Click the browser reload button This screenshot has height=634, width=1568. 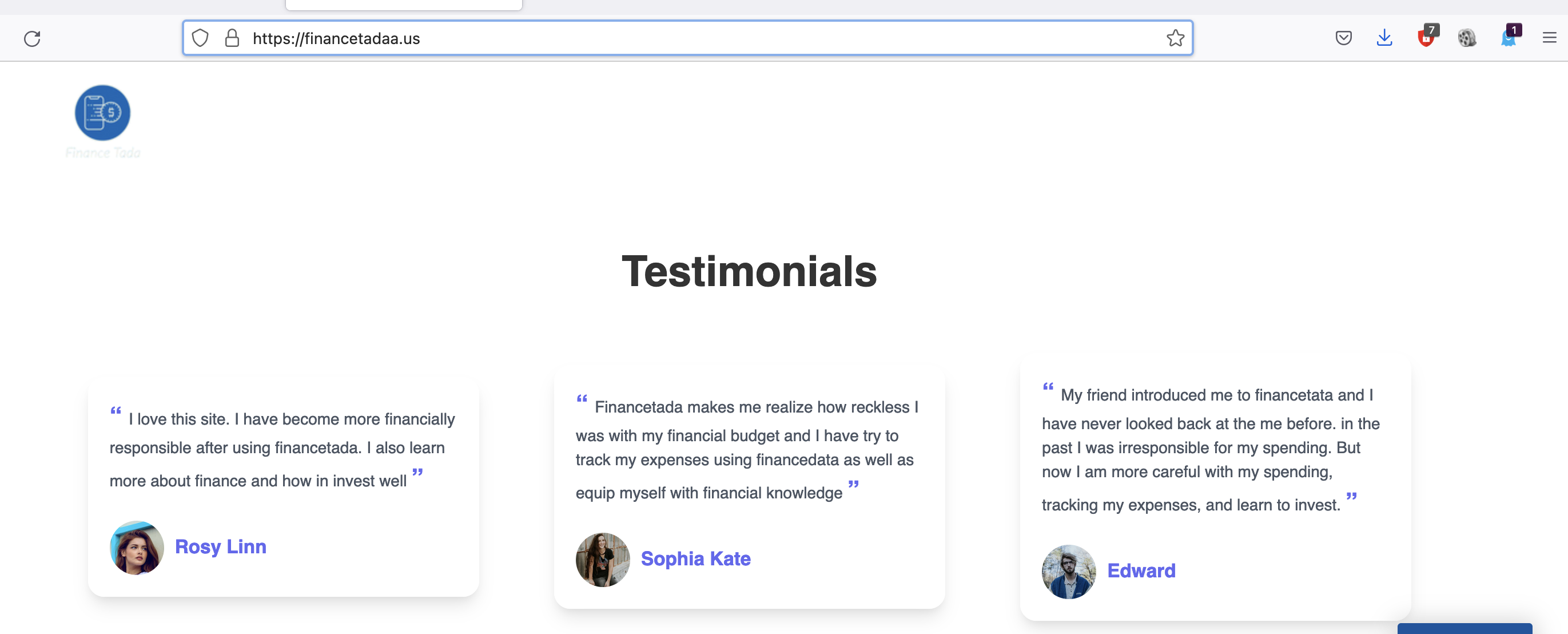tap(31, 38)
